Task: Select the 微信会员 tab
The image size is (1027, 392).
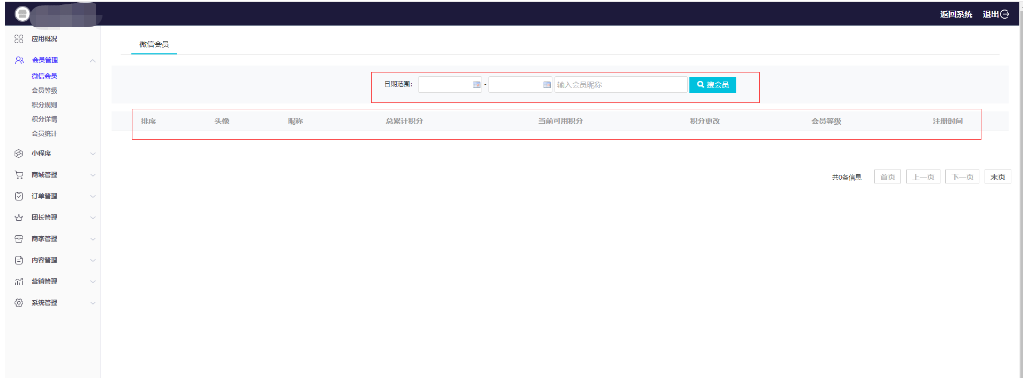Action: click(154, 45)
